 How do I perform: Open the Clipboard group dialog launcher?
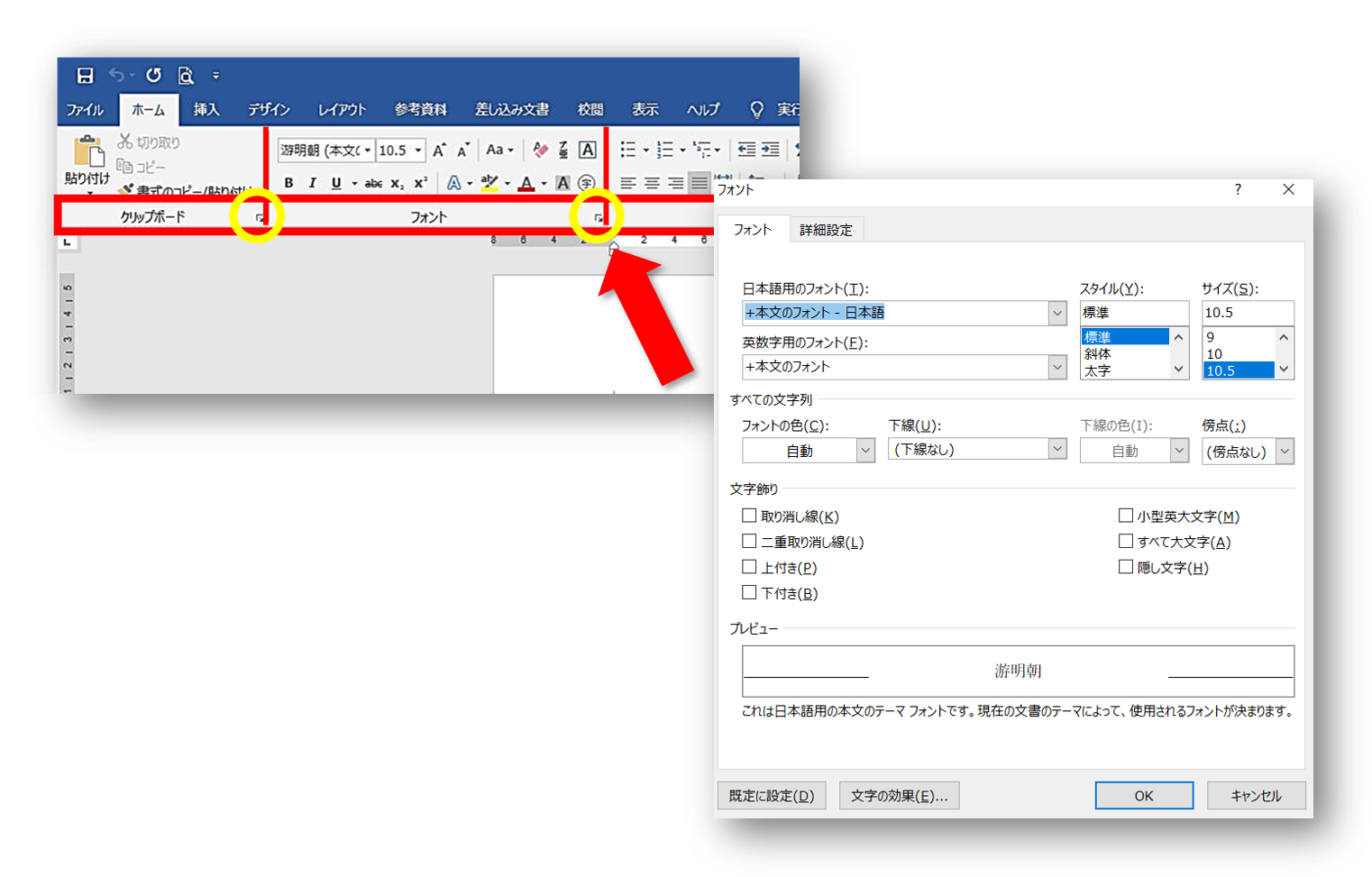[x=260, y=218]
